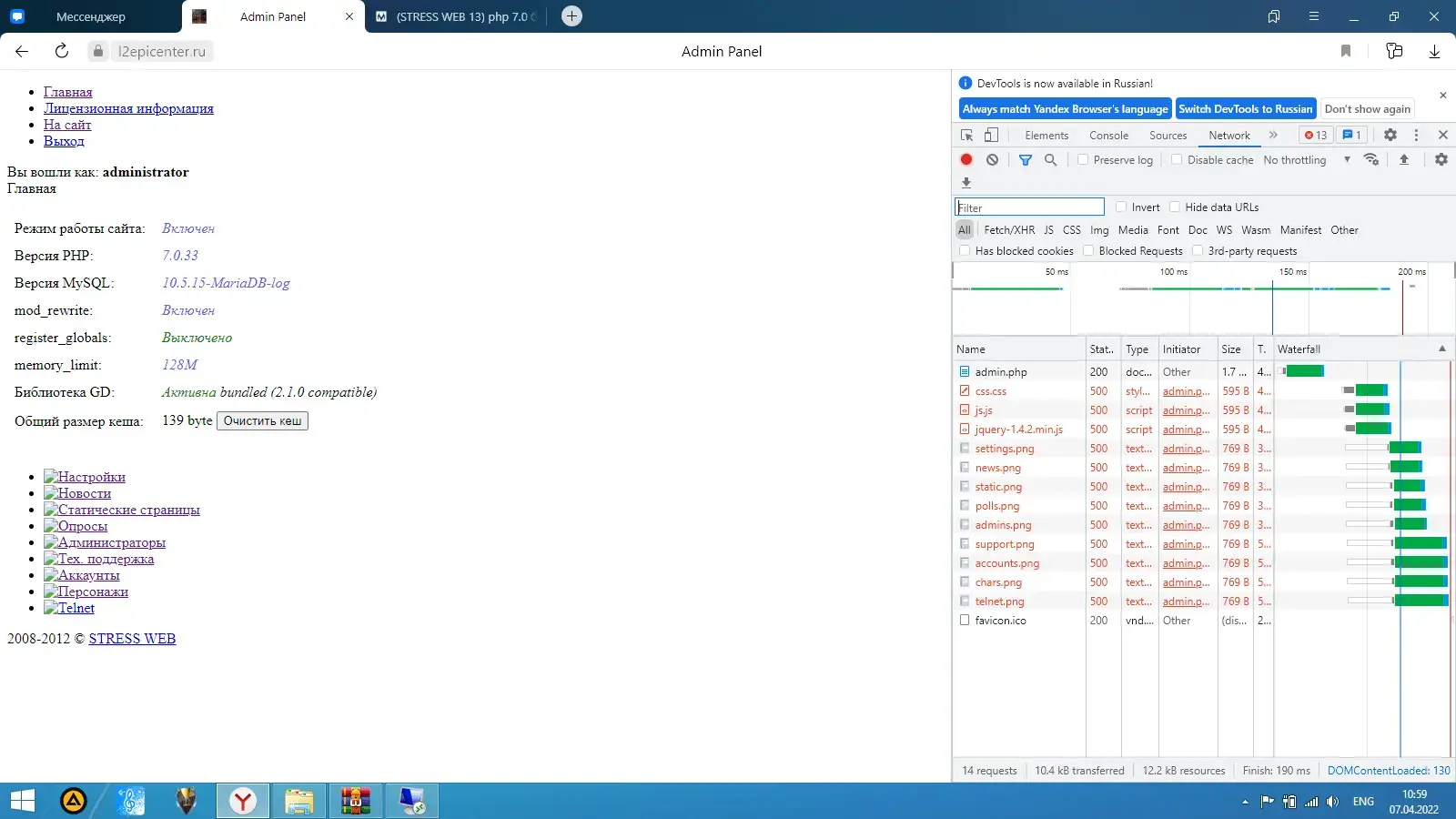Viewport: 1456px width, 819px height.
Task: Open browser downloads using the download arrow
Action: [x=1434, y=51]
